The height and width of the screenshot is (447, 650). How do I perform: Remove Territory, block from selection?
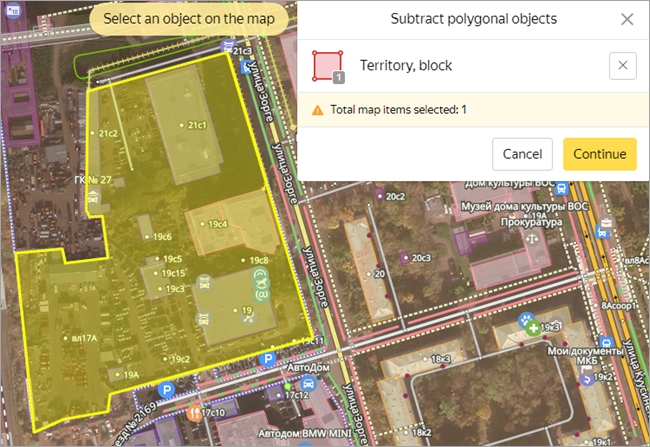622,65
